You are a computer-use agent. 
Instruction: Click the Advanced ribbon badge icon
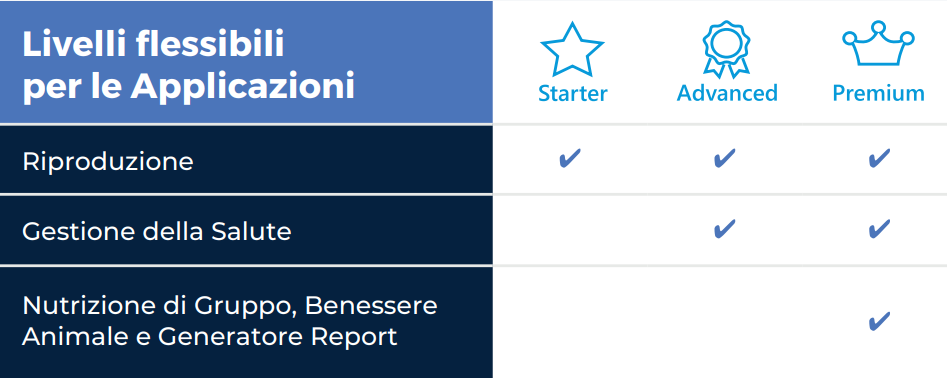(x=726, y=50)
